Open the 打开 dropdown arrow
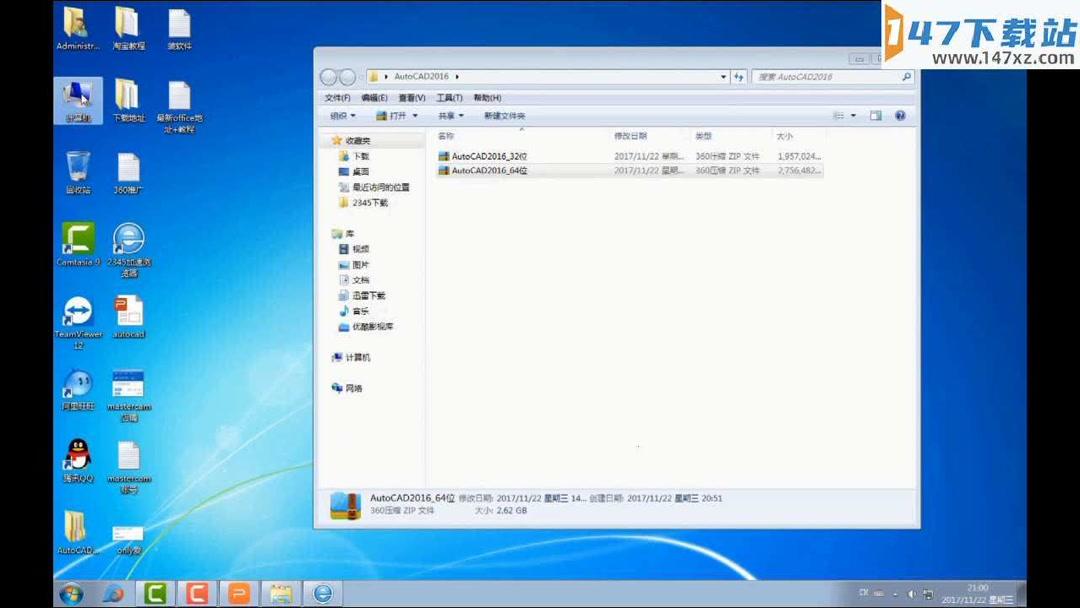Screen dimensions: 1080x608 414,115
